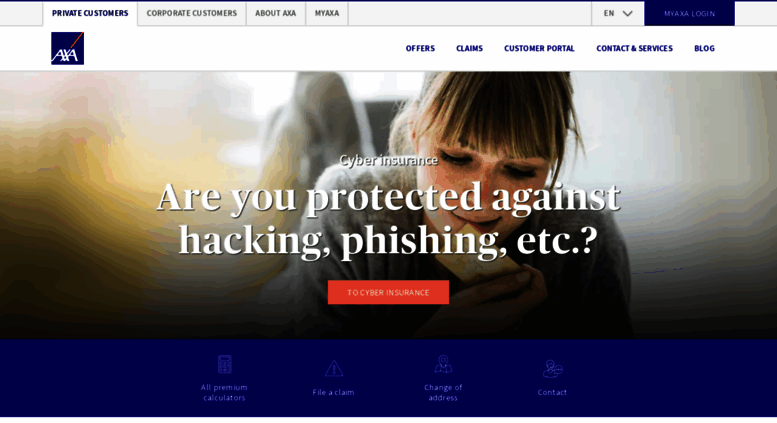777x423 pixels.
Task: Open the Change of address map icon
Action: [x=443, y=364]
